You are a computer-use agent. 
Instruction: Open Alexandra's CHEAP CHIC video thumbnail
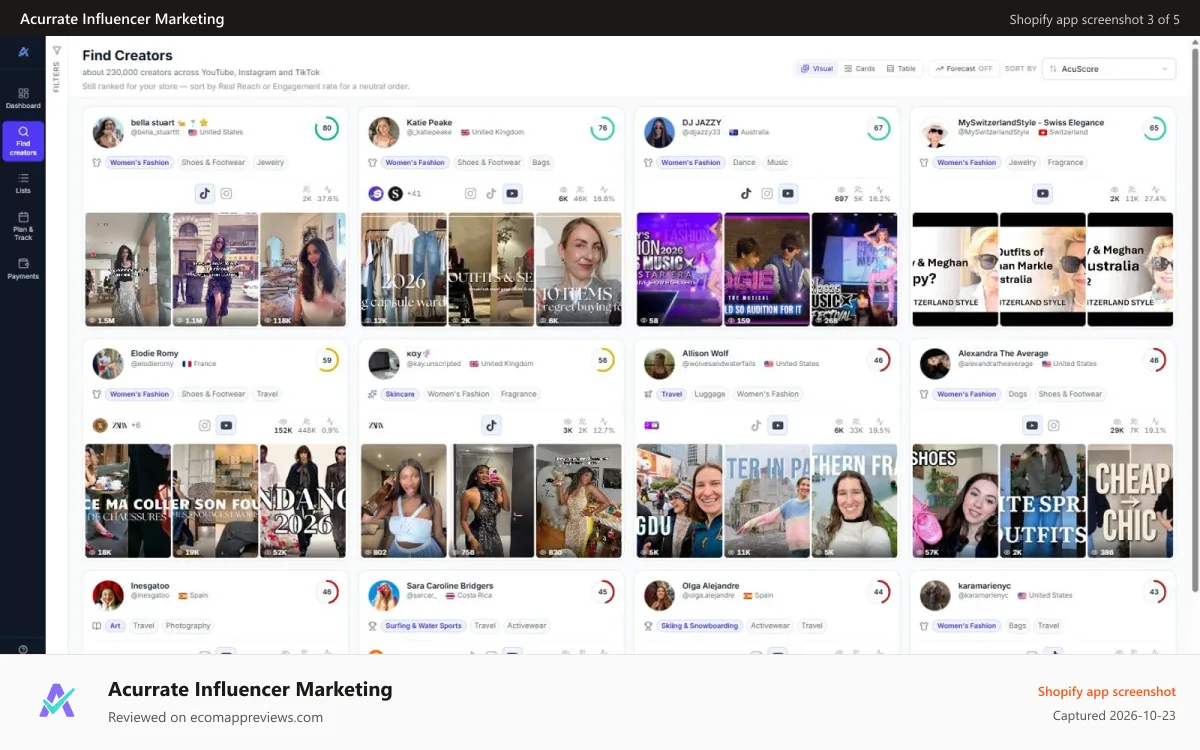1130,501
